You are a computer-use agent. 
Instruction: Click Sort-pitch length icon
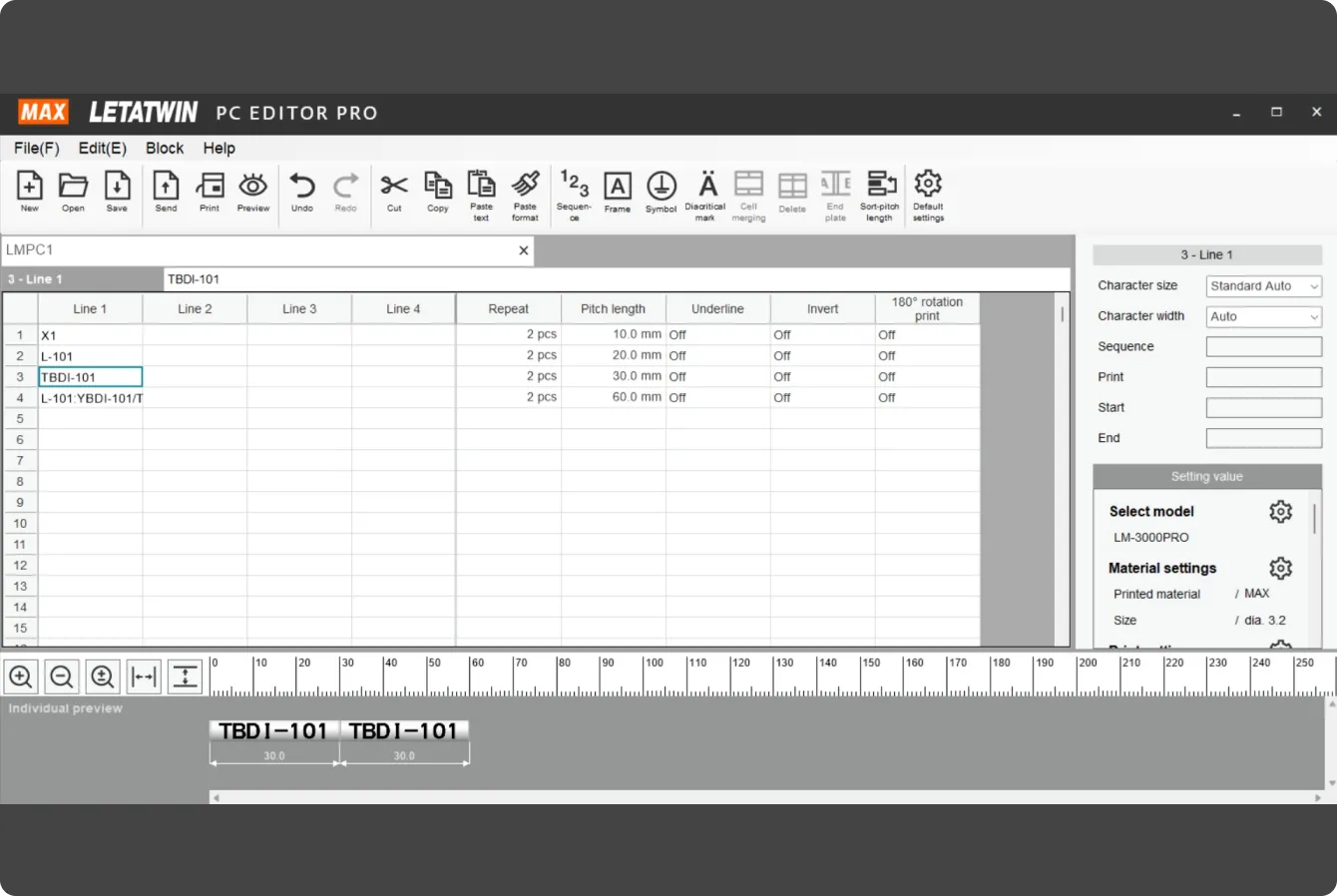click(x=880, y=195)
